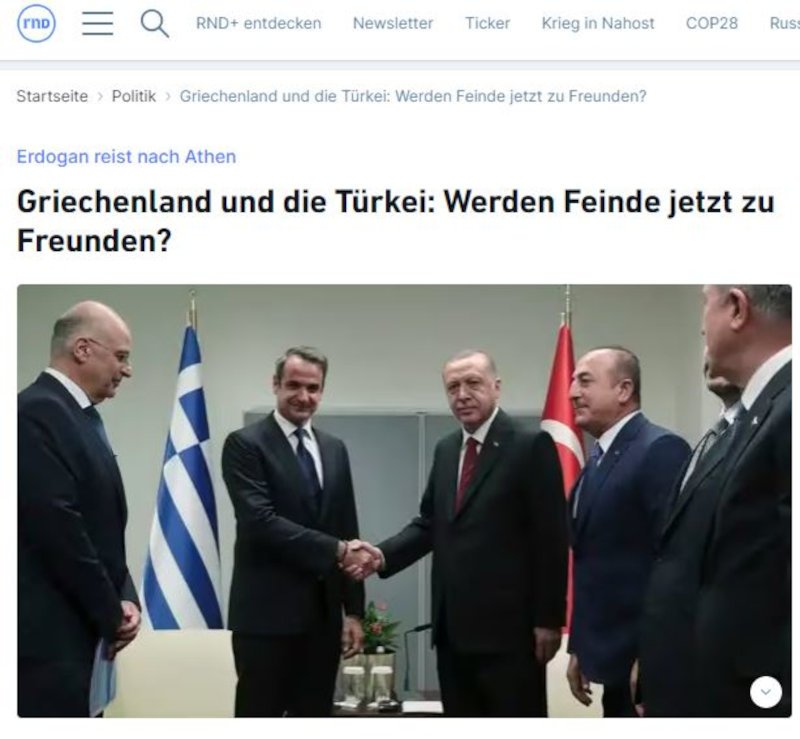Click the article title breadcrumb

tap(413, 96)
